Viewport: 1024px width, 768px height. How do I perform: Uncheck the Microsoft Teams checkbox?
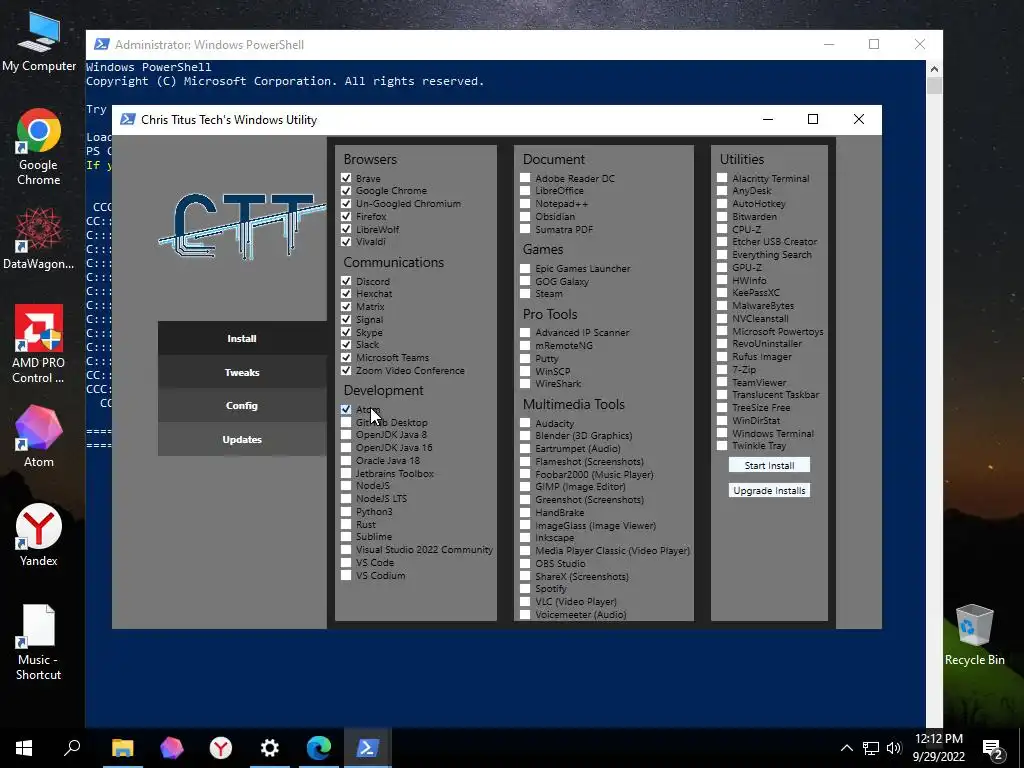[346, 357]
